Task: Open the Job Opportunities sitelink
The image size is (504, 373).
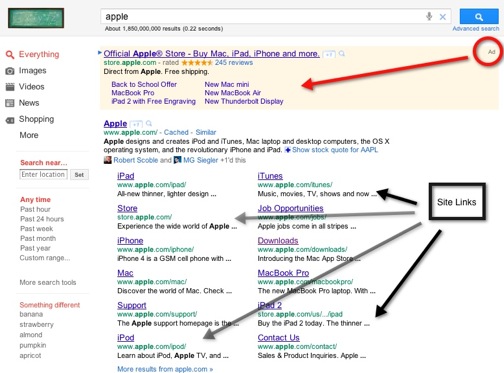Action: pos(290,208)
